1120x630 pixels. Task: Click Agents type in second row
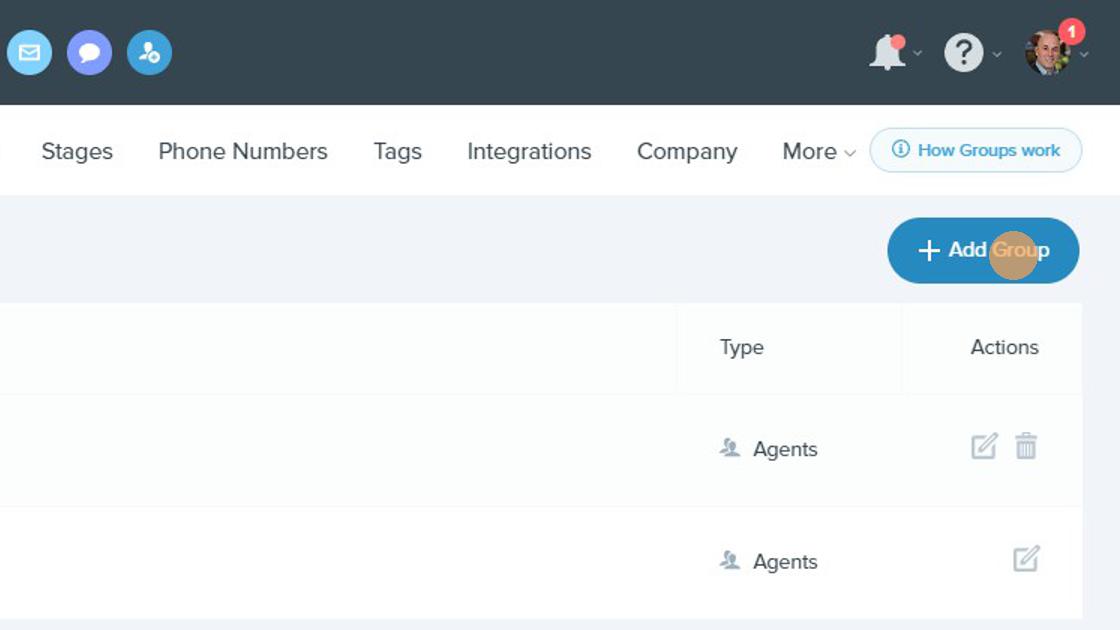click(x=768, y=561)
